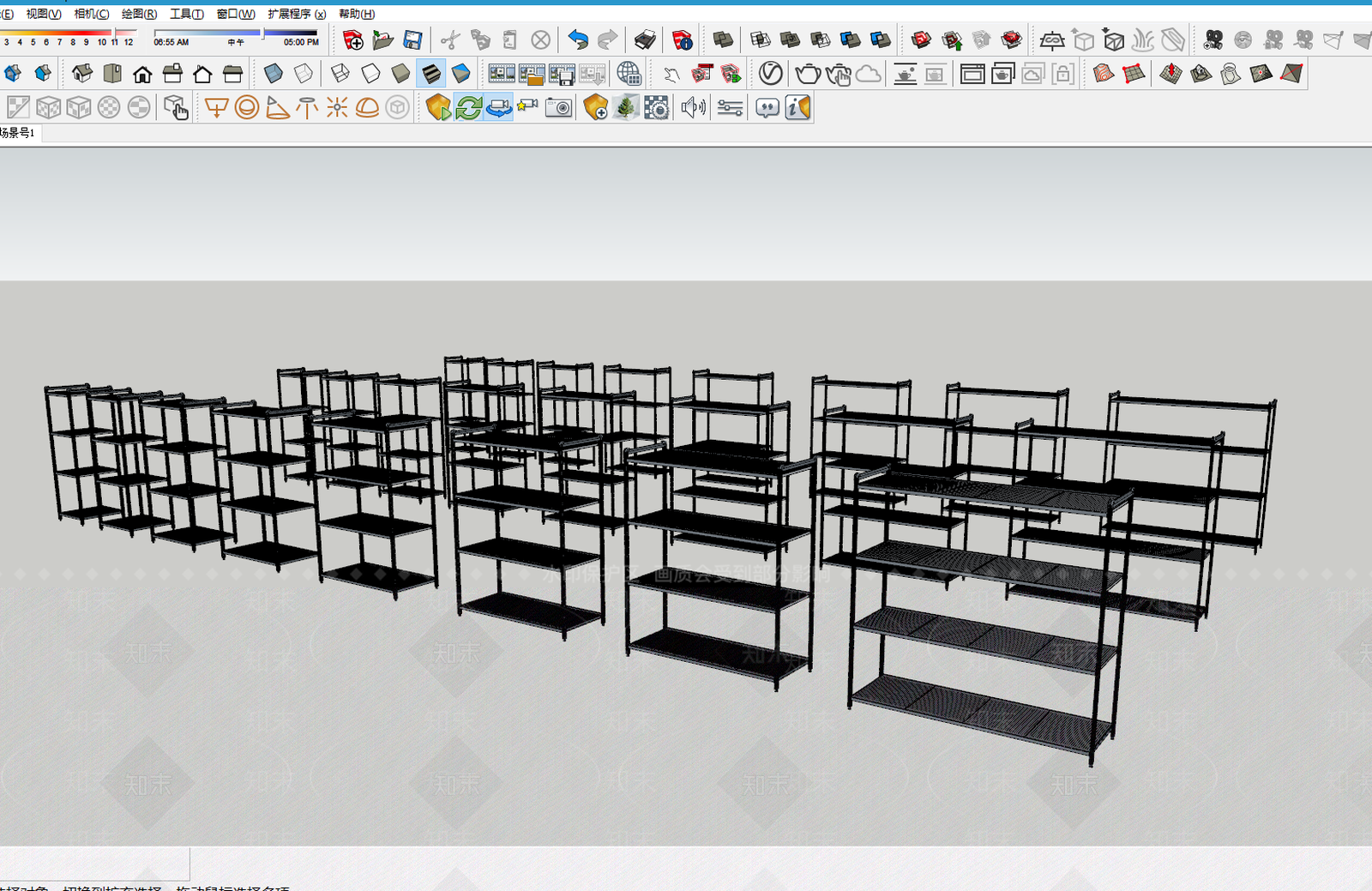Add a V-Ray spot light
This screenshot has height=891, width=1372.
click(276, 108)
